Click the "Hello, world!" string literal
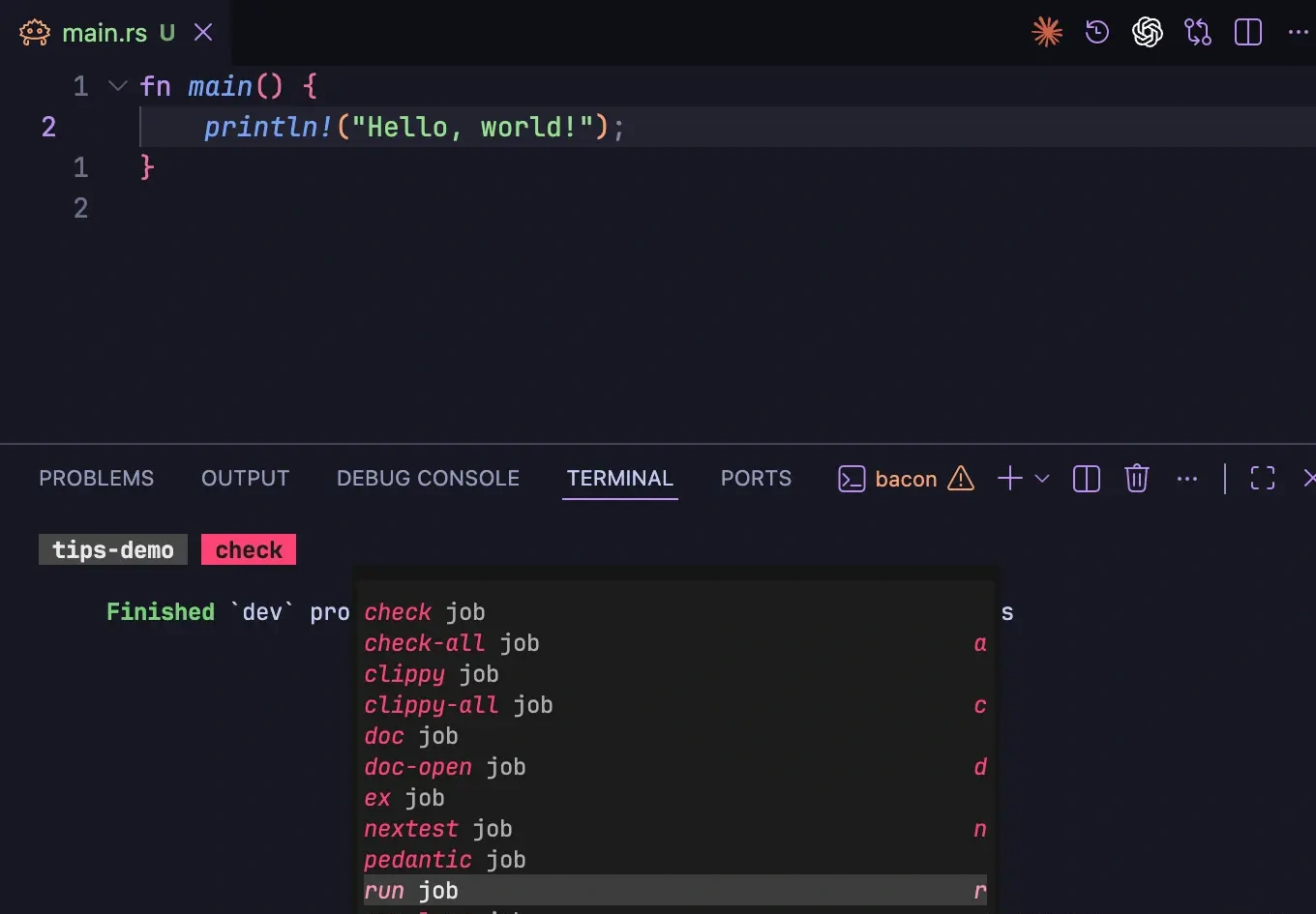 (x=472, y=127)
